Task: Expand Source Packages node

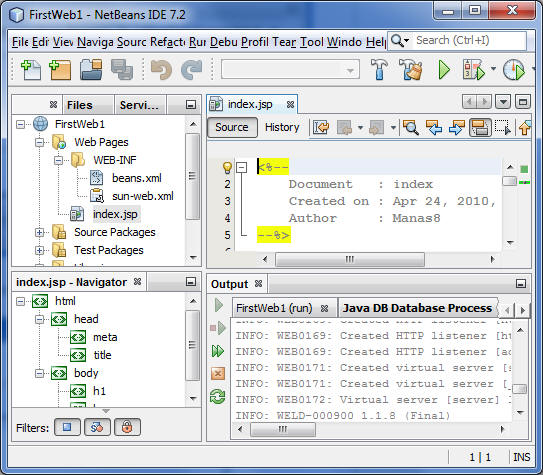Action: pos(40,232)
